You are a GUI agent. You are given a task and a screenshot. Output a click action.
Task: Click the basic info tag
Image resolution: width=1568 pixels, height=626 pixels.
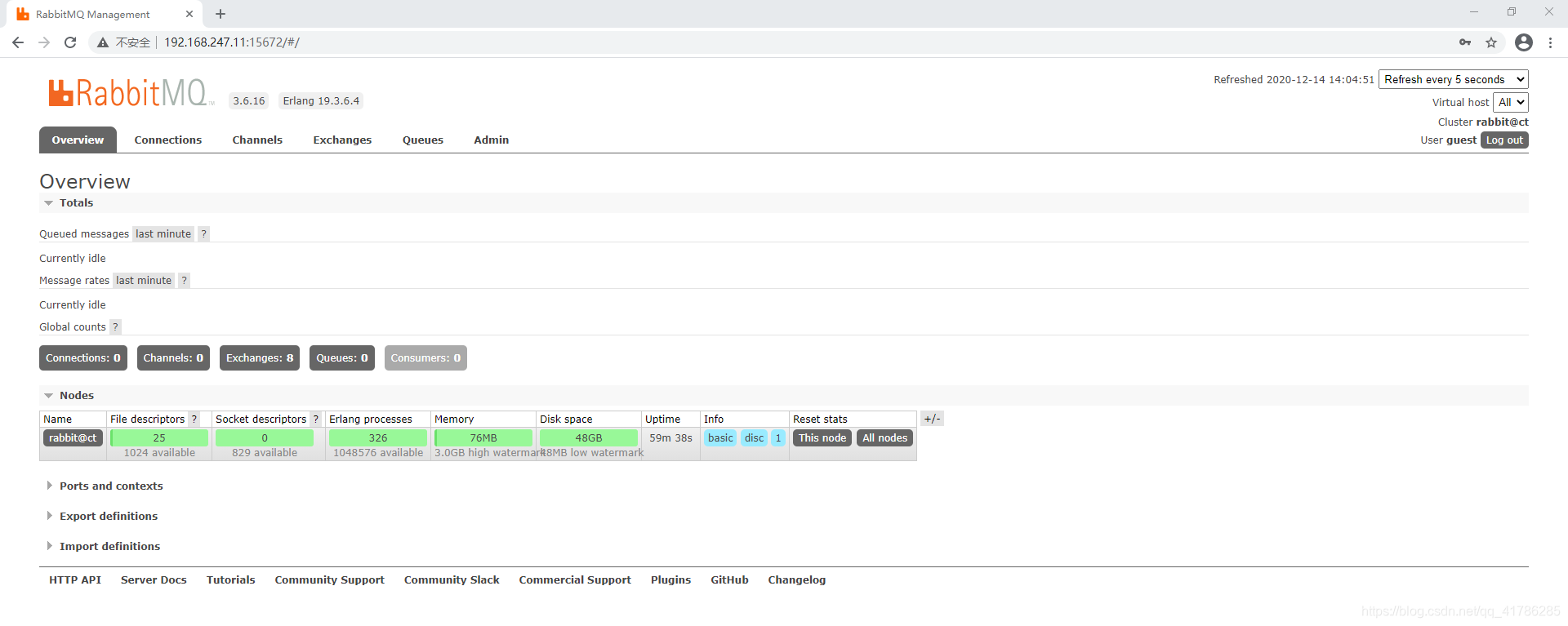720,438
